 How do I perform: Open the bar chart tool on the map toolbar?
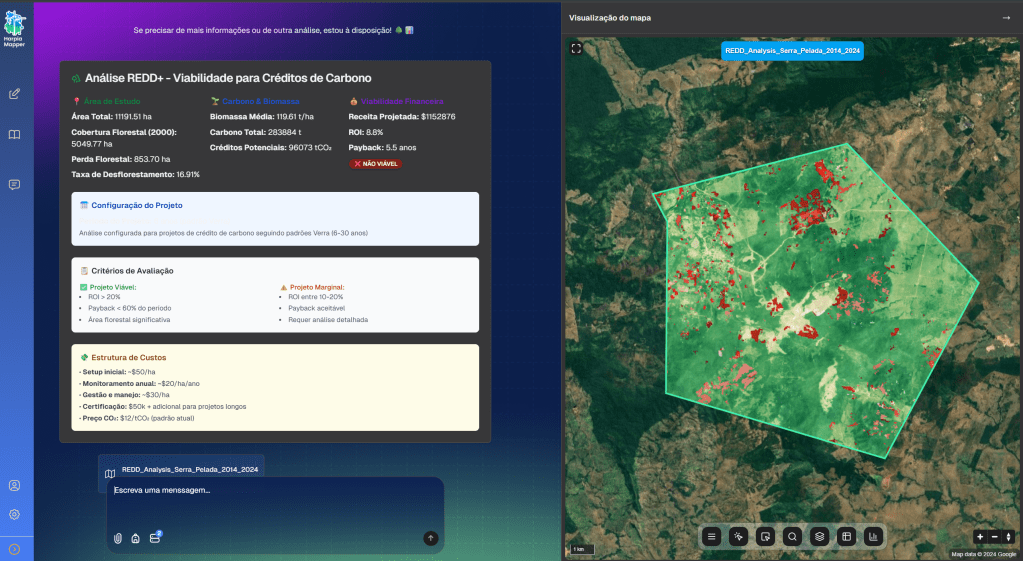click(x=873, y=536)
